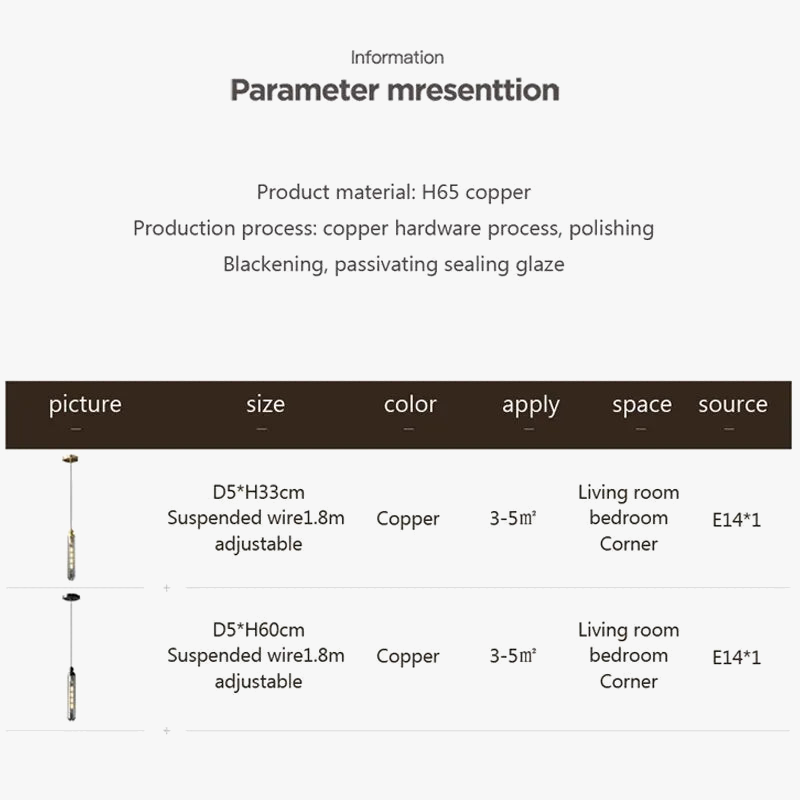Screen dimensions: 800x800
Task: Click "Copper" in the D5*H60cm row
Action: [408, 657]
